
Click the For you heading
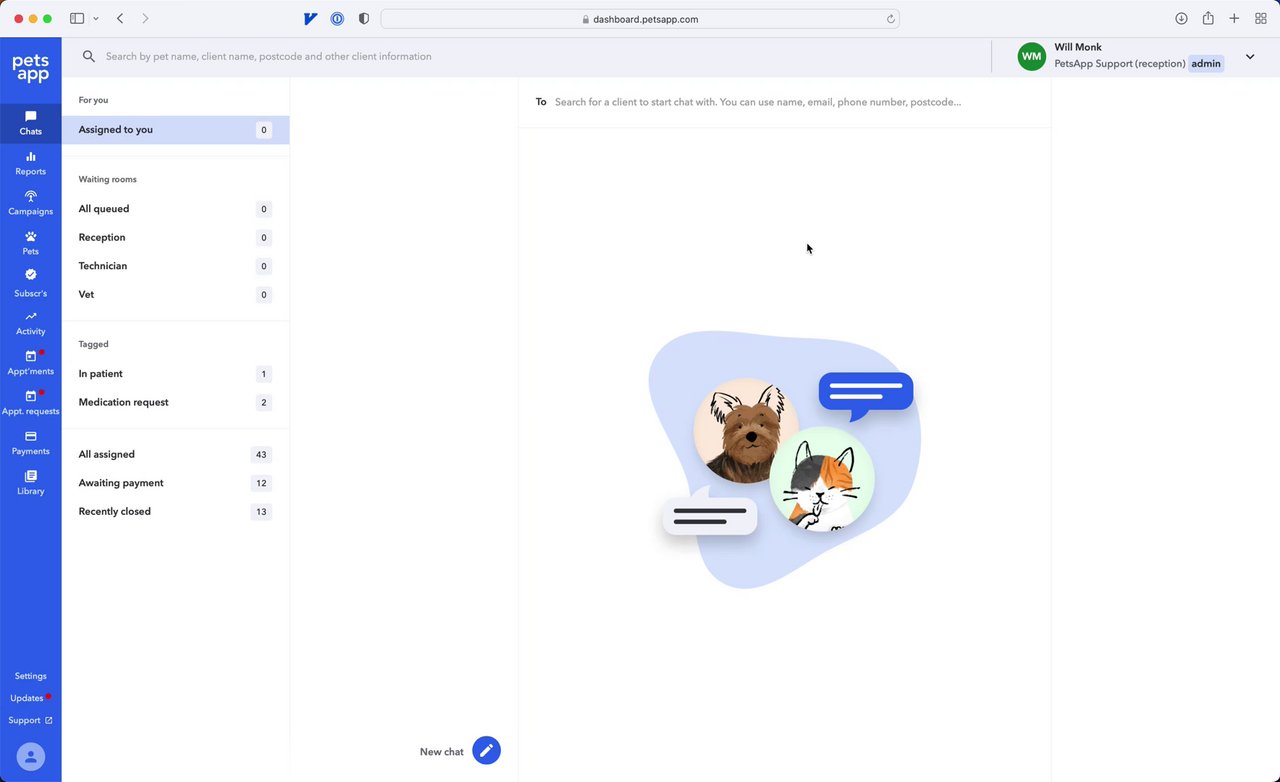pyautogui.click(x=93, y=100)
